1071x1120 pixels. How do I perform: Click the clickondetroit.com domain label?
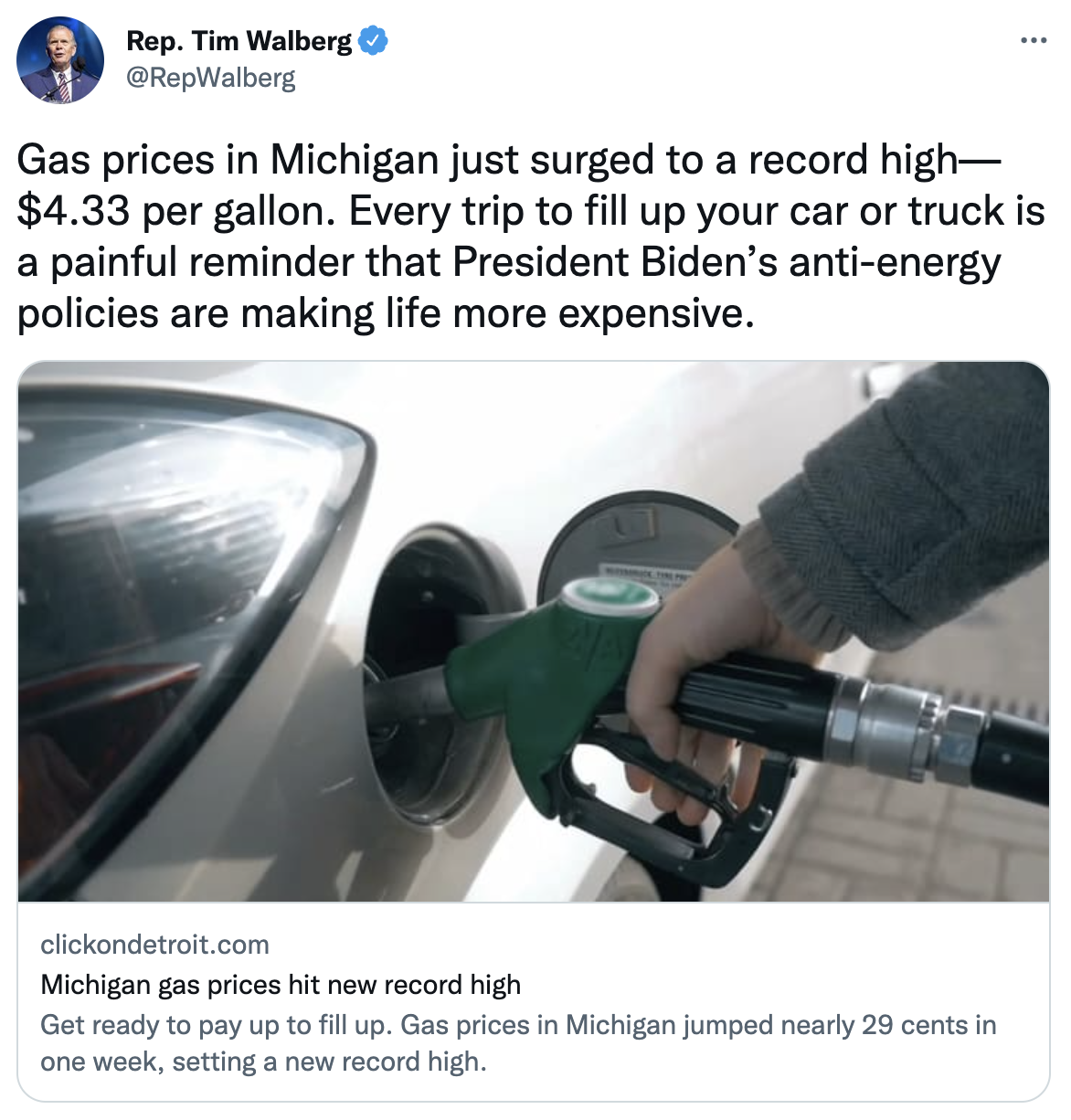point(155,945)
